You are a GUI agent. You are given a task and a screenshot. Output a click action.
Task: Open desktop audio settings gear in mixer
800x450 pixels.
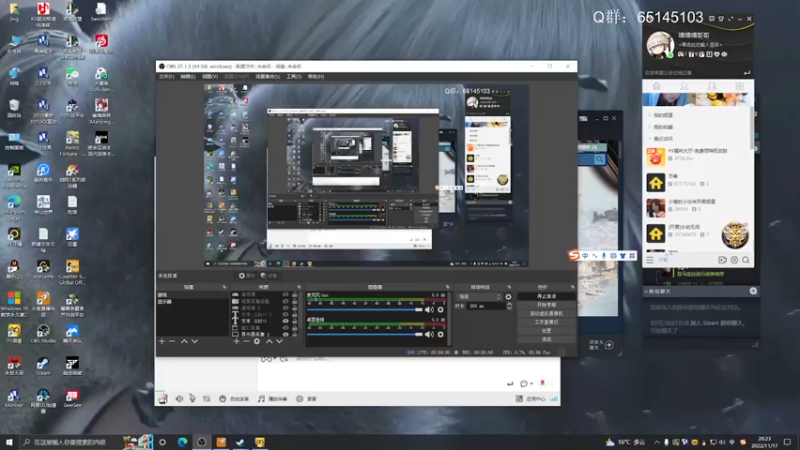[x=441, y=334]
